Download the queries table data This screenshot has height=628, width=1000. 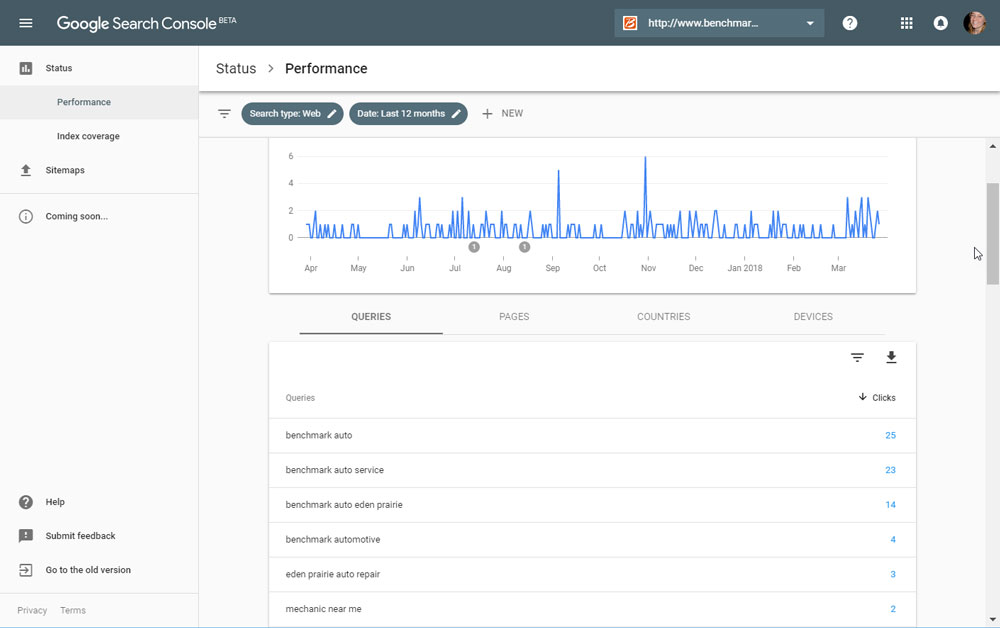click(891, 357)
